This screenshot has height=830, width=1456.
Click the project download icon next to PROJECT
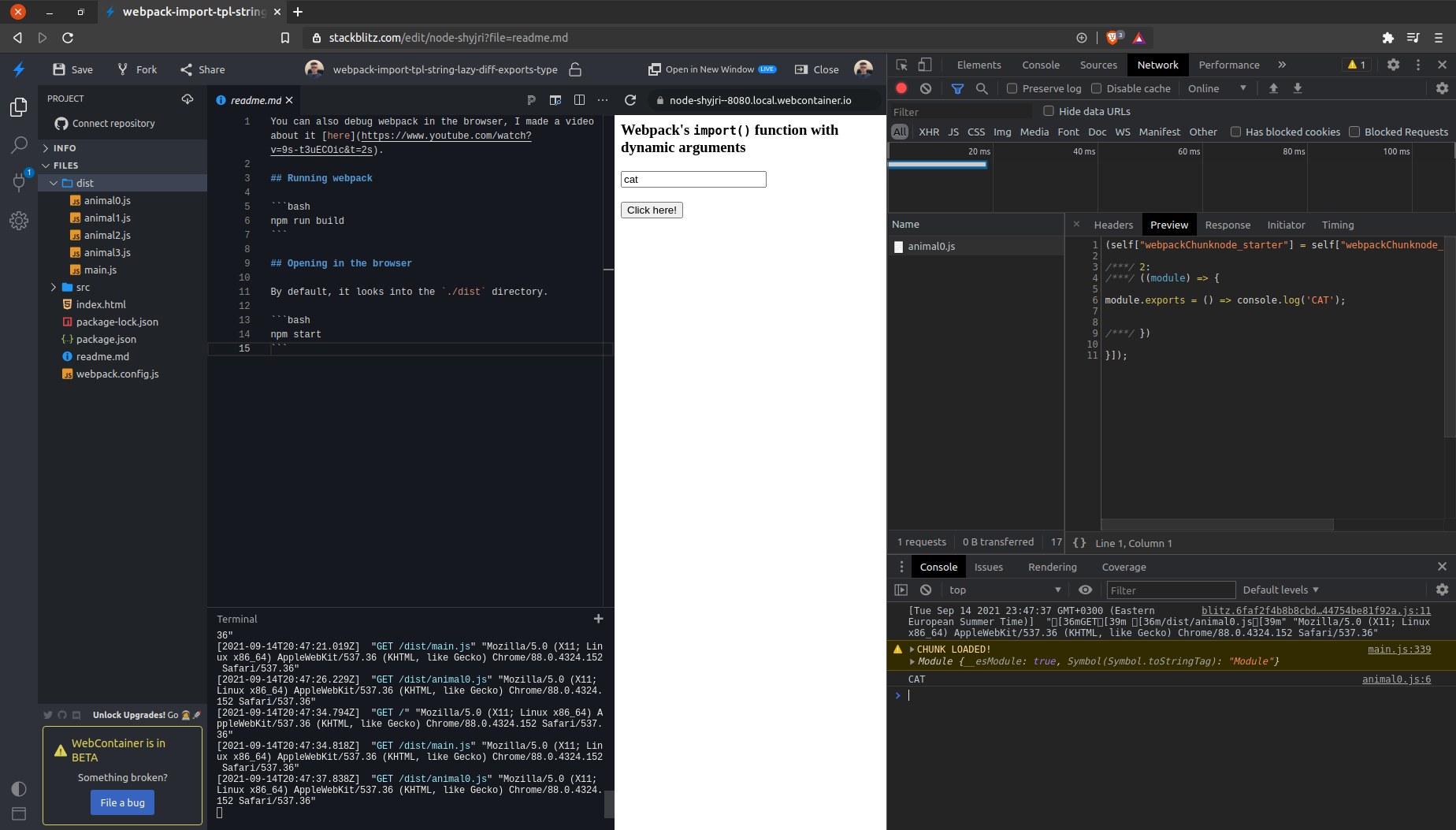point(188,99)
